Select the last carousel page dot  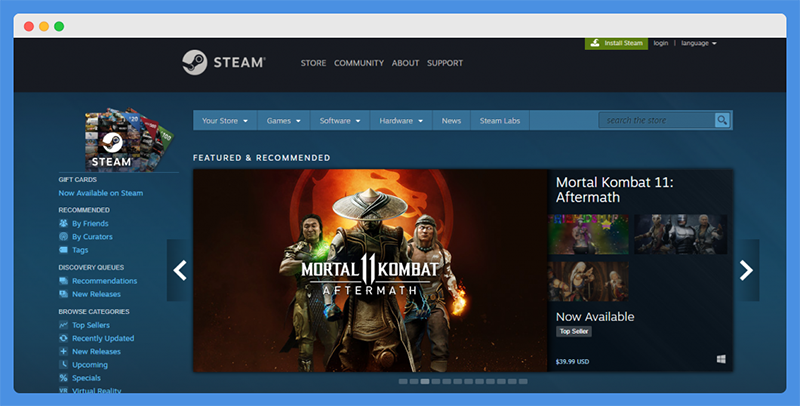523,382
